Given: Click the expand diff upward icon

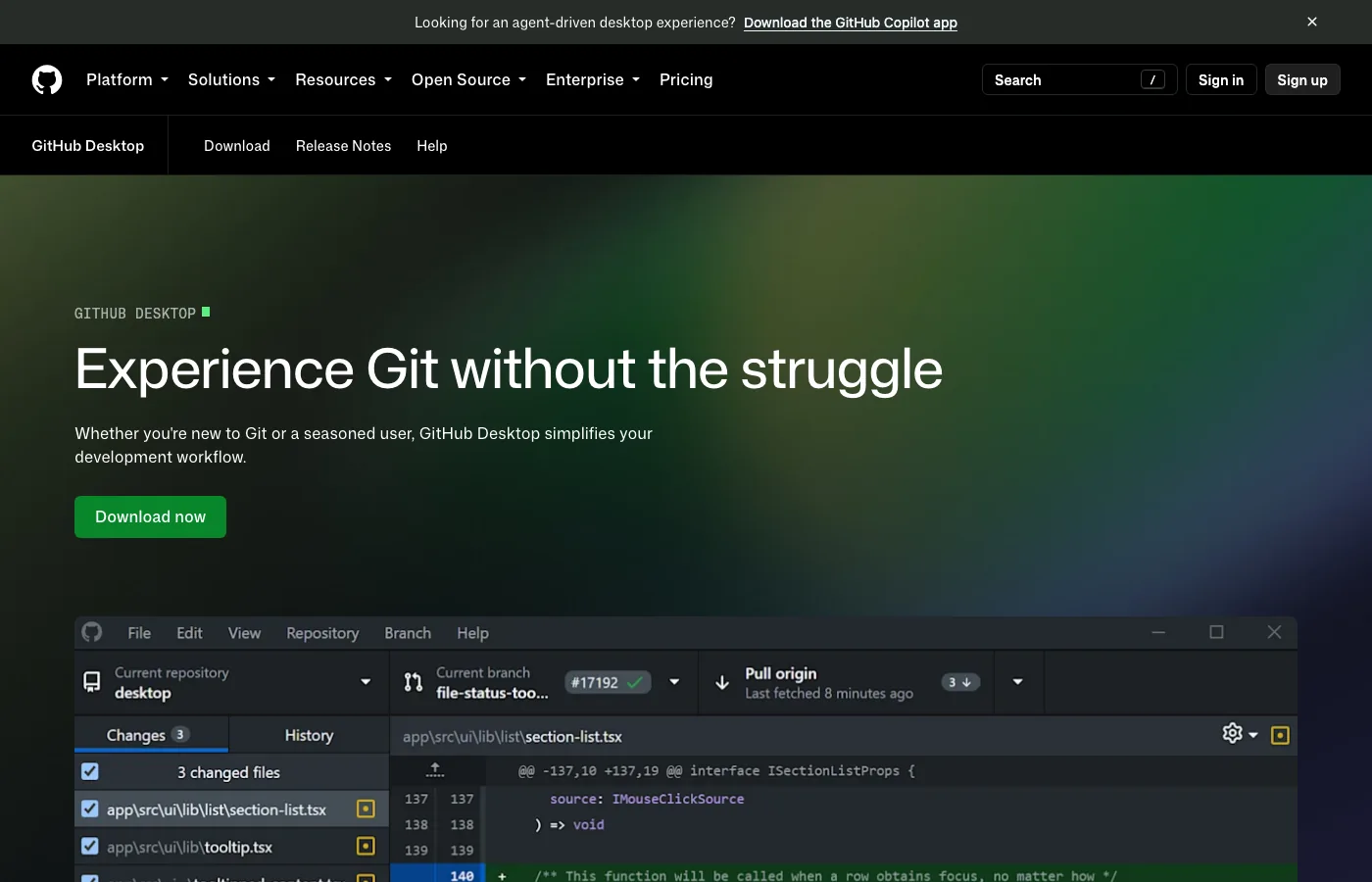Looking at the screenshot, I should coord(435,770).
